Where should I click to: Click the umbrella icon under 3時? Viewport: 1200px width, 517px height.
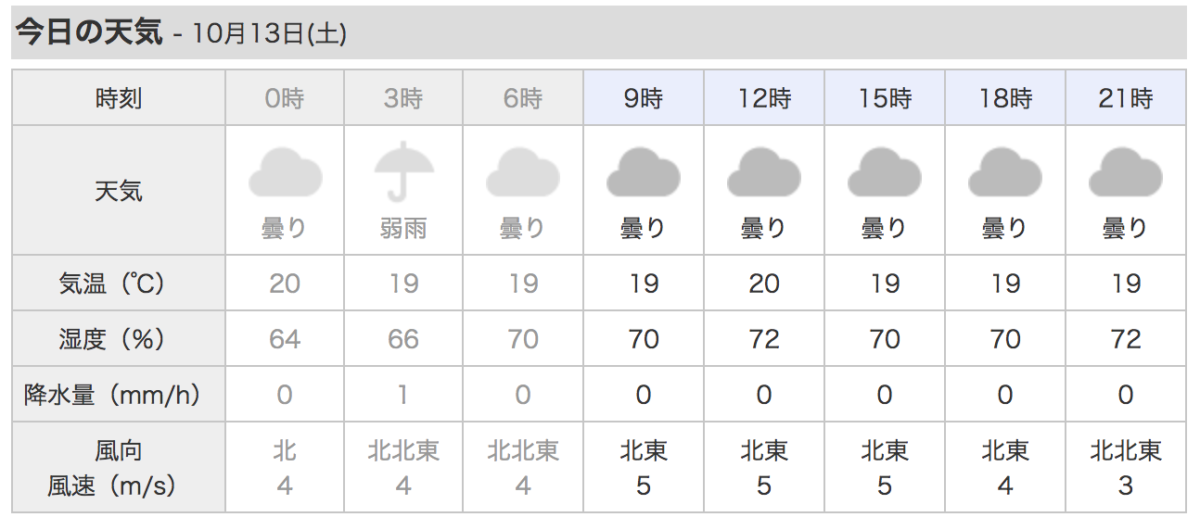coord(404,172)
